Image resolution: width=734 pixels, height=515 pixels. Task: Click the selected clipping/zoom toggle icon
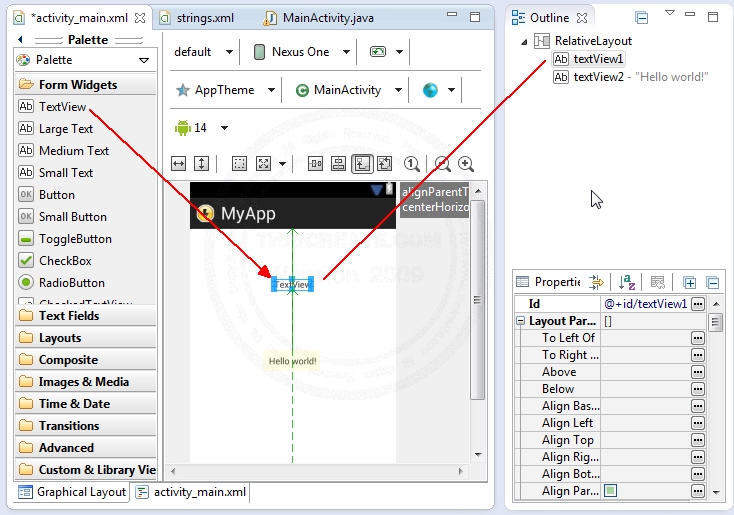coord(362,163)
